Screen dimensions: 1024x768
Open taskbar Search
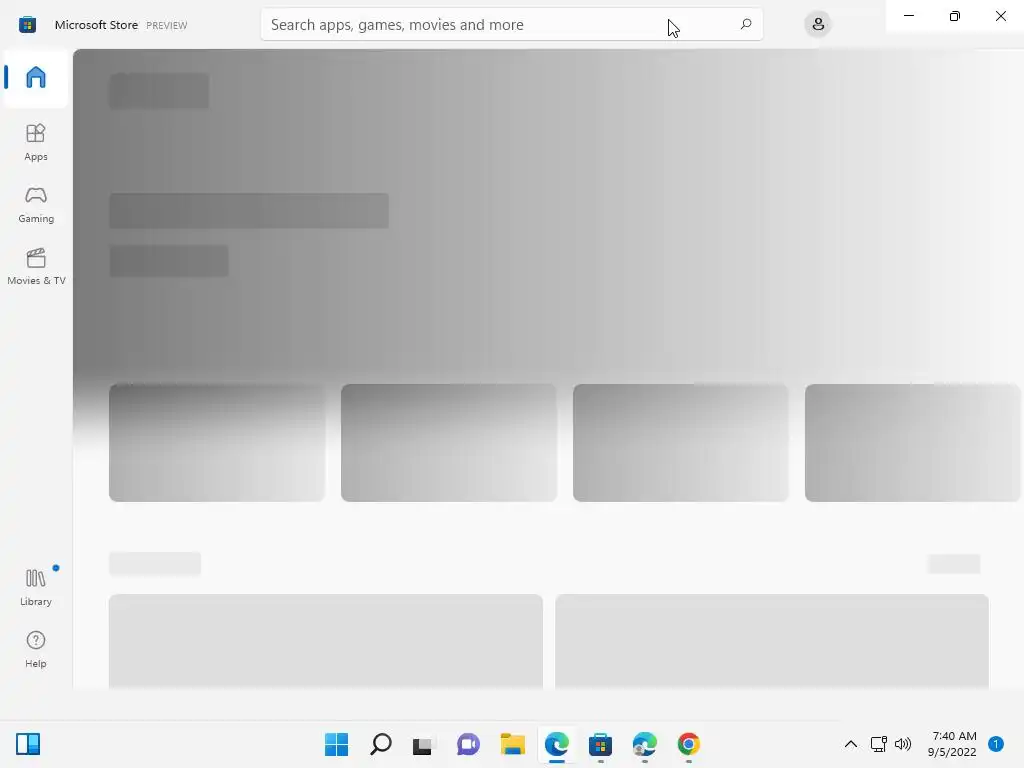click(x=381, y=744)
